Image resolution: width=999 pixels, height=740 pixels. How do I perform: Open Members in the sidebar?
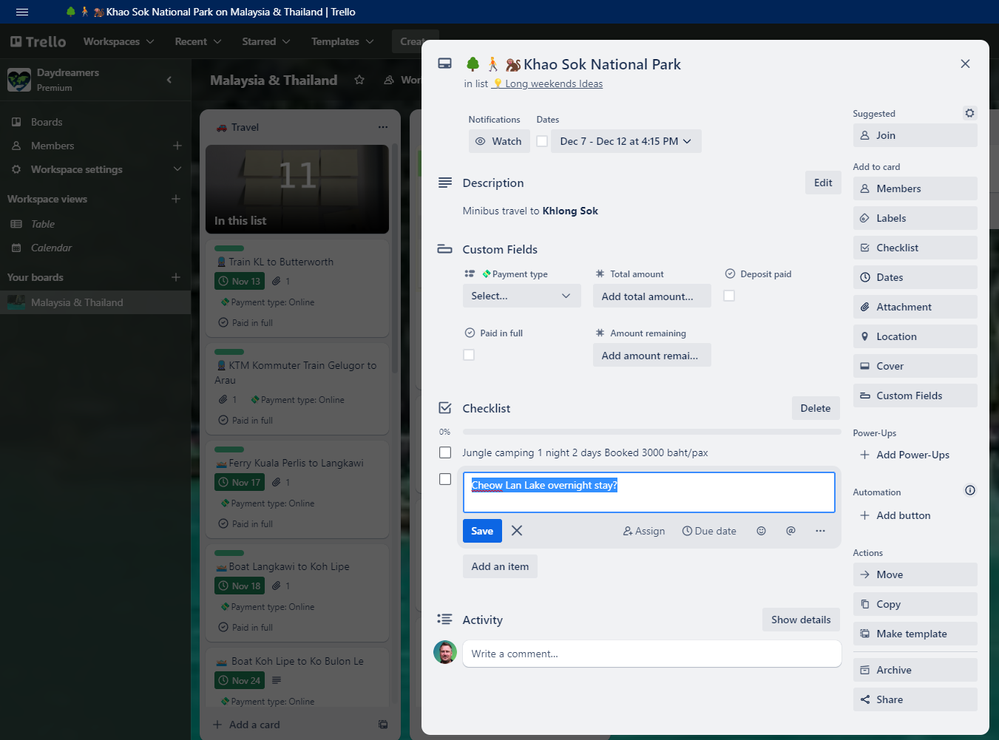(52, 145)
